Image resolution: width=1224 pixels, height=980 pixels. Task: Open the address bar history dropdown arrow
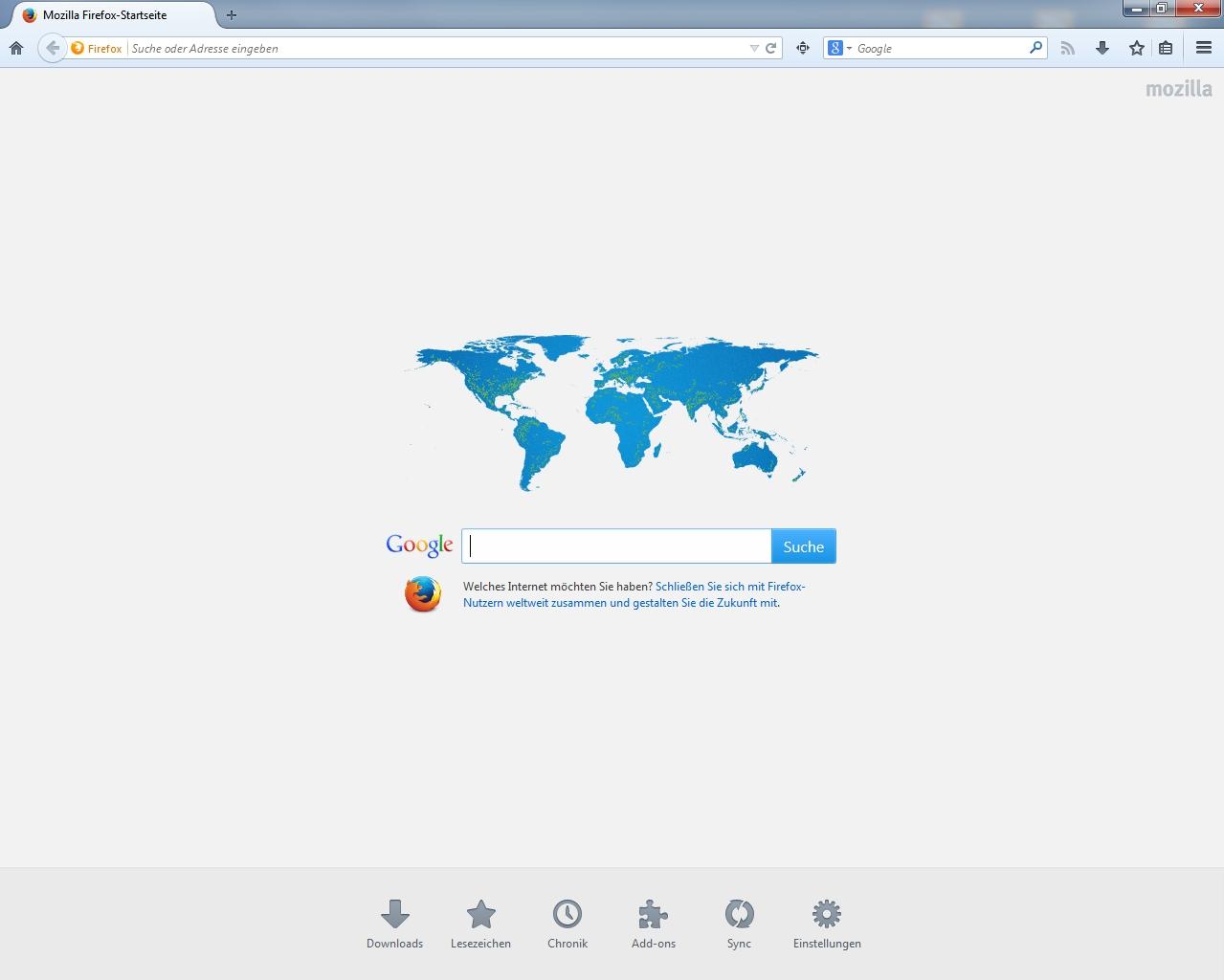point(754,48)
